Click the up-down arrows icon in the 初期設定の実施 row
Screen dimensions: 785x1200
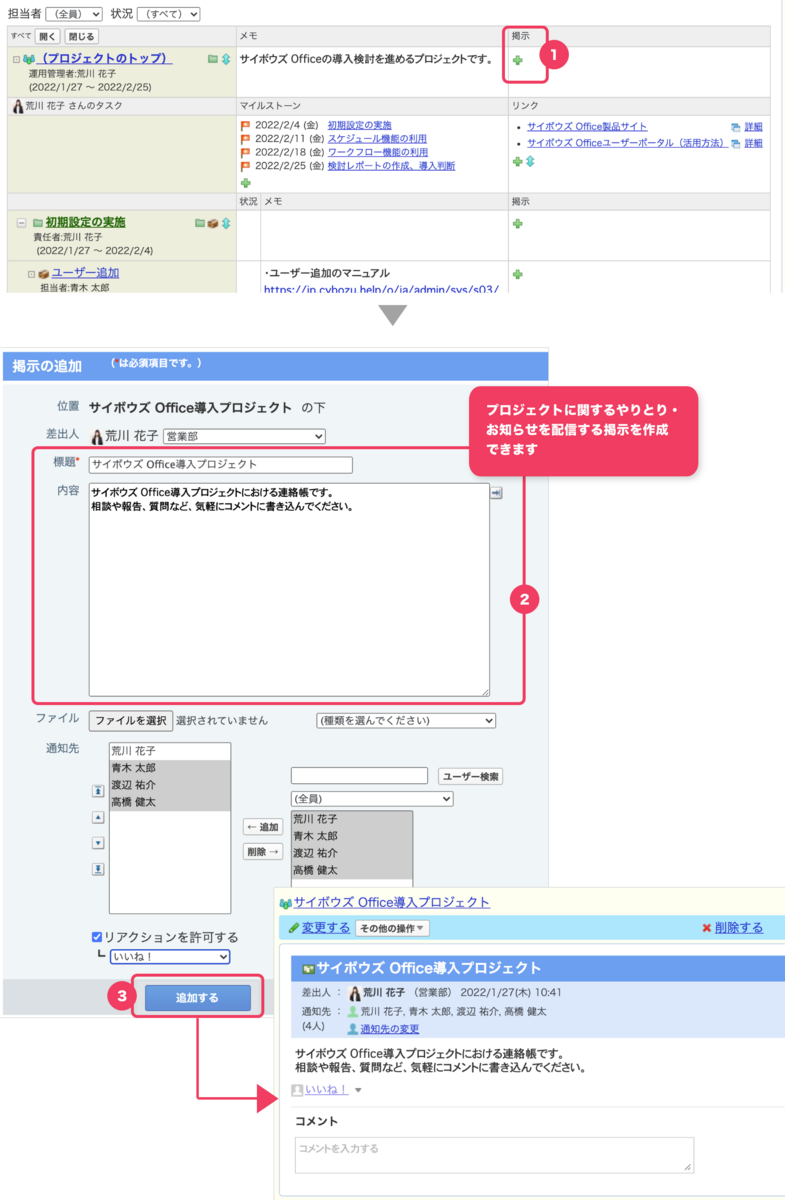point(225,223)
